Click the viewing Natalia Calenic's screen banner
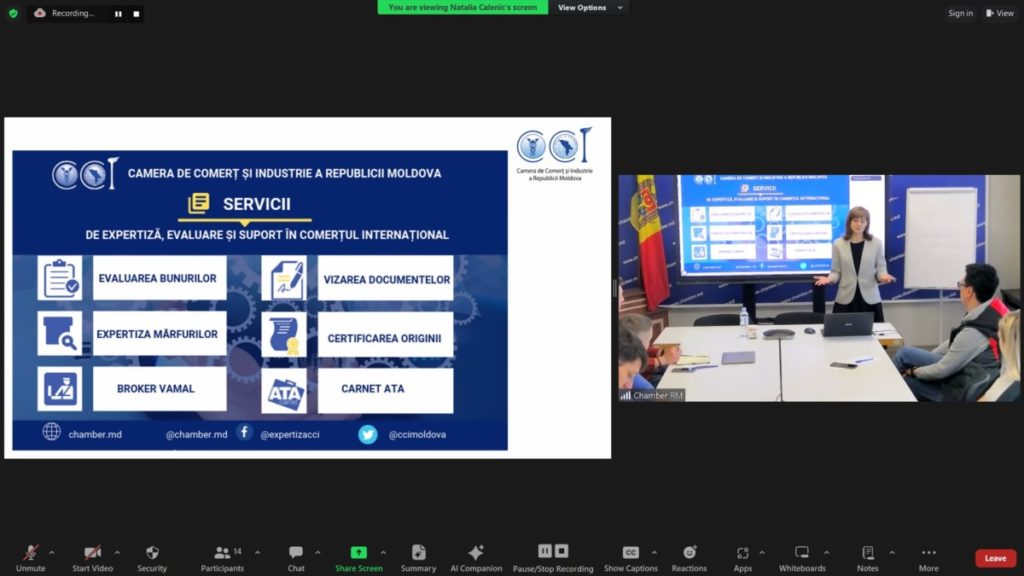The height and width of the screenshot is (576, 1024). point(462,7)
